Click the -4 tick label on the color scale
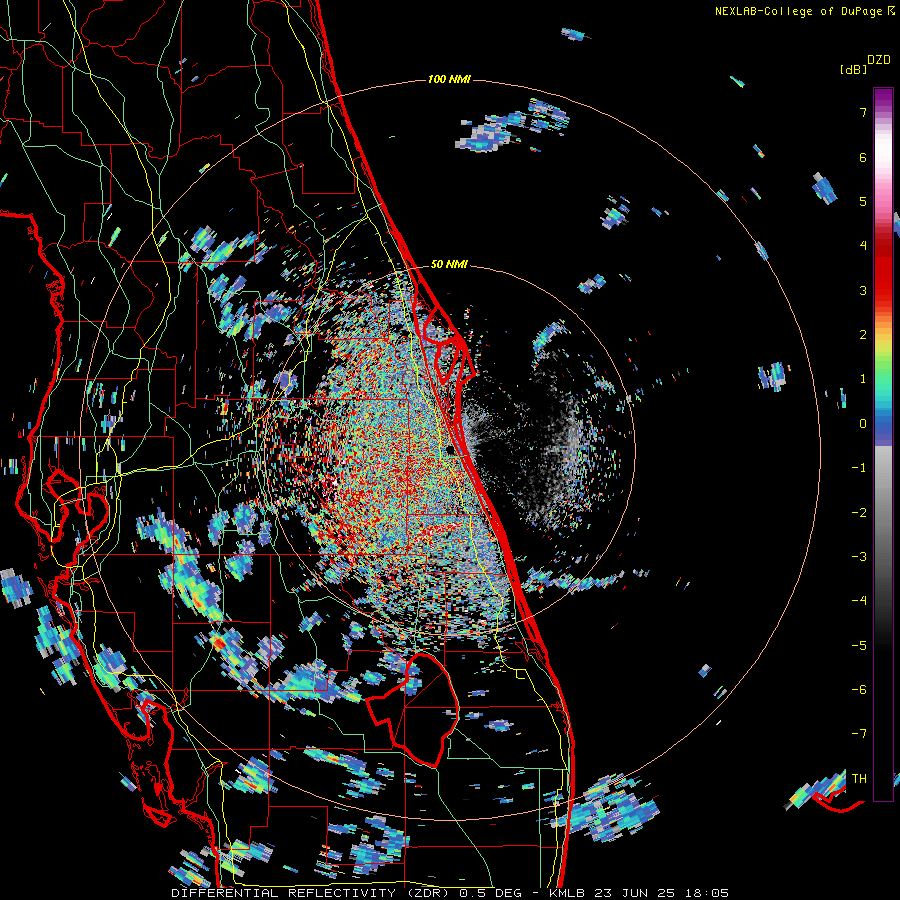This screenshot has width=900, height=900. point(859,600)
